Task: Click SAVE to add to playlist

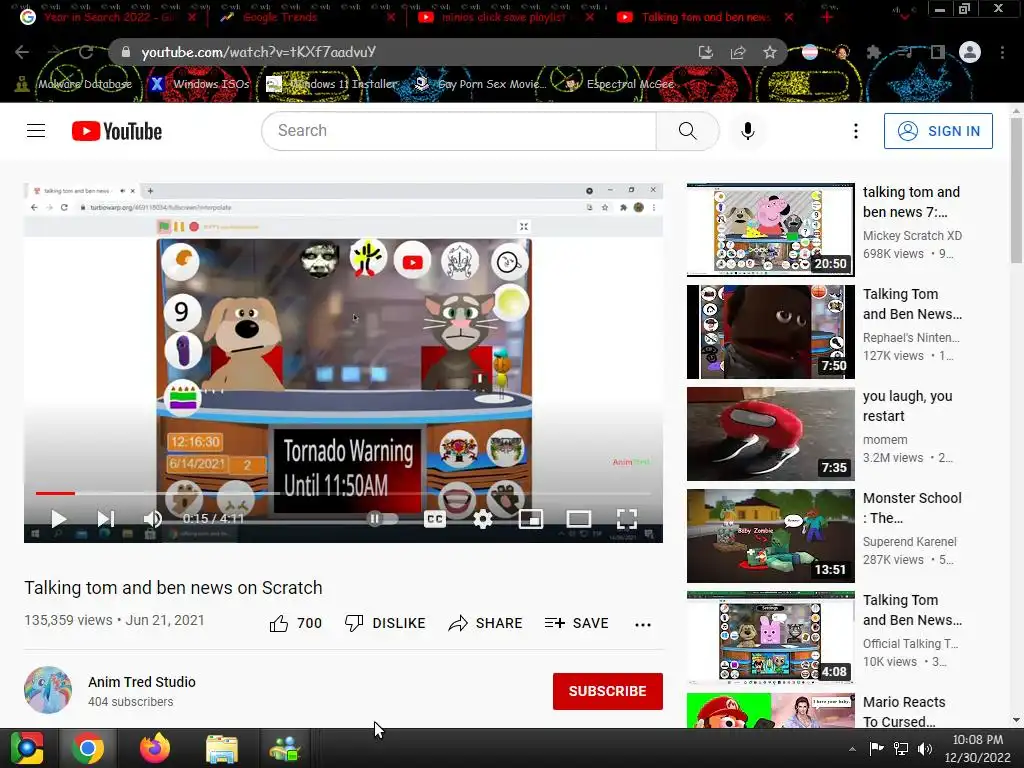Action: tap(577, 623)
